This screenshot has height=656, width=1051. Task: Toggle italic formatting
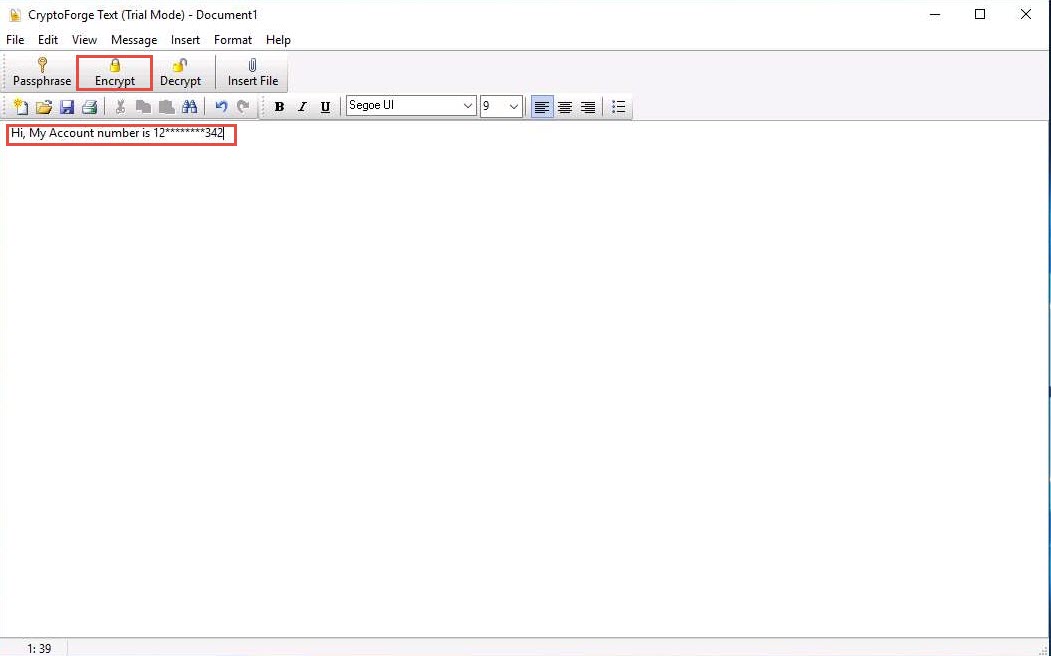point(302,107)
